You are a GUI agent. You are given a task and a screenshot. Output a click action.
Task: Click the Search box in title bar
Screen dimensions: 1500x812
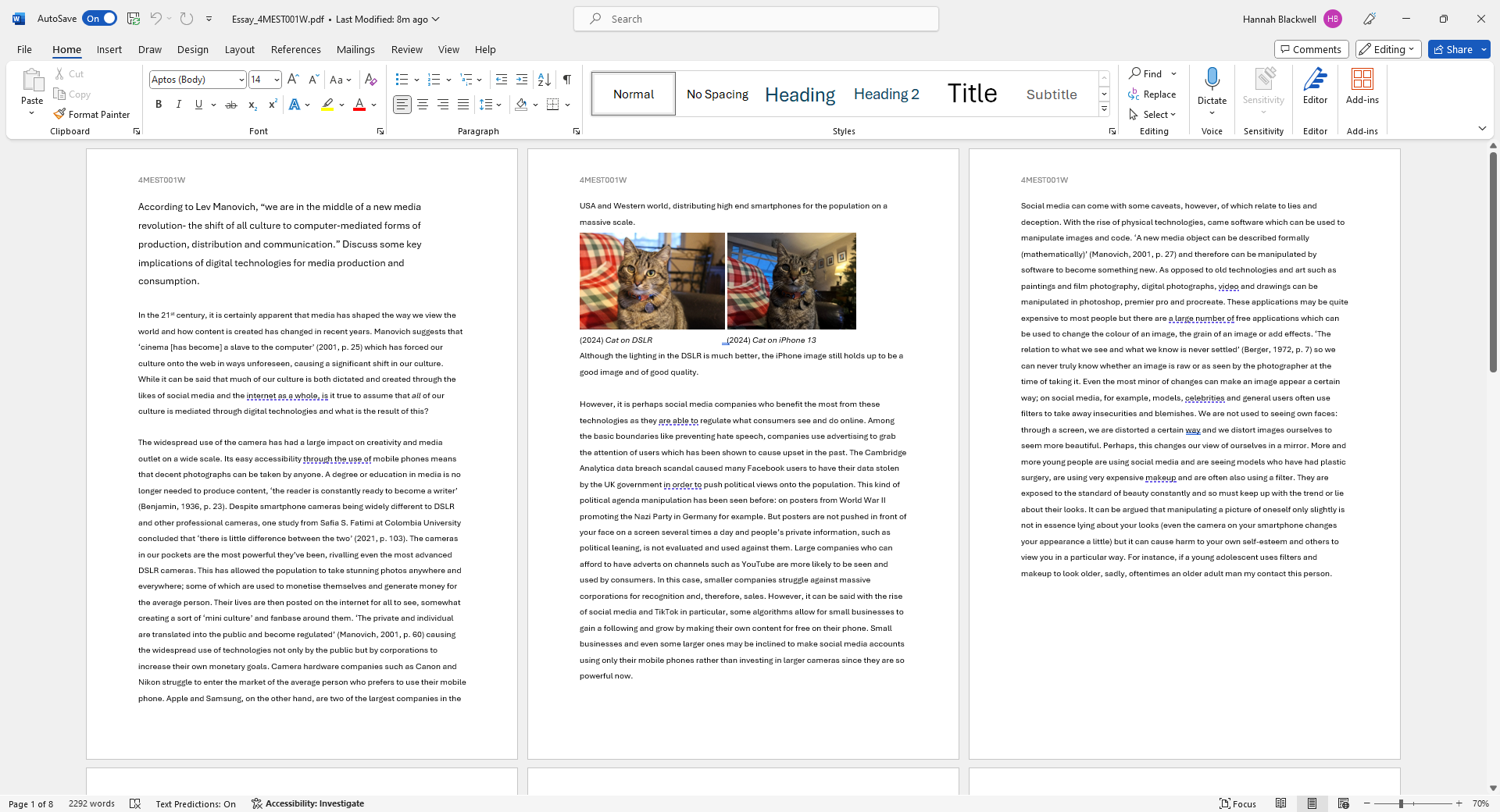pyautogui.click(x=755, y=19)
